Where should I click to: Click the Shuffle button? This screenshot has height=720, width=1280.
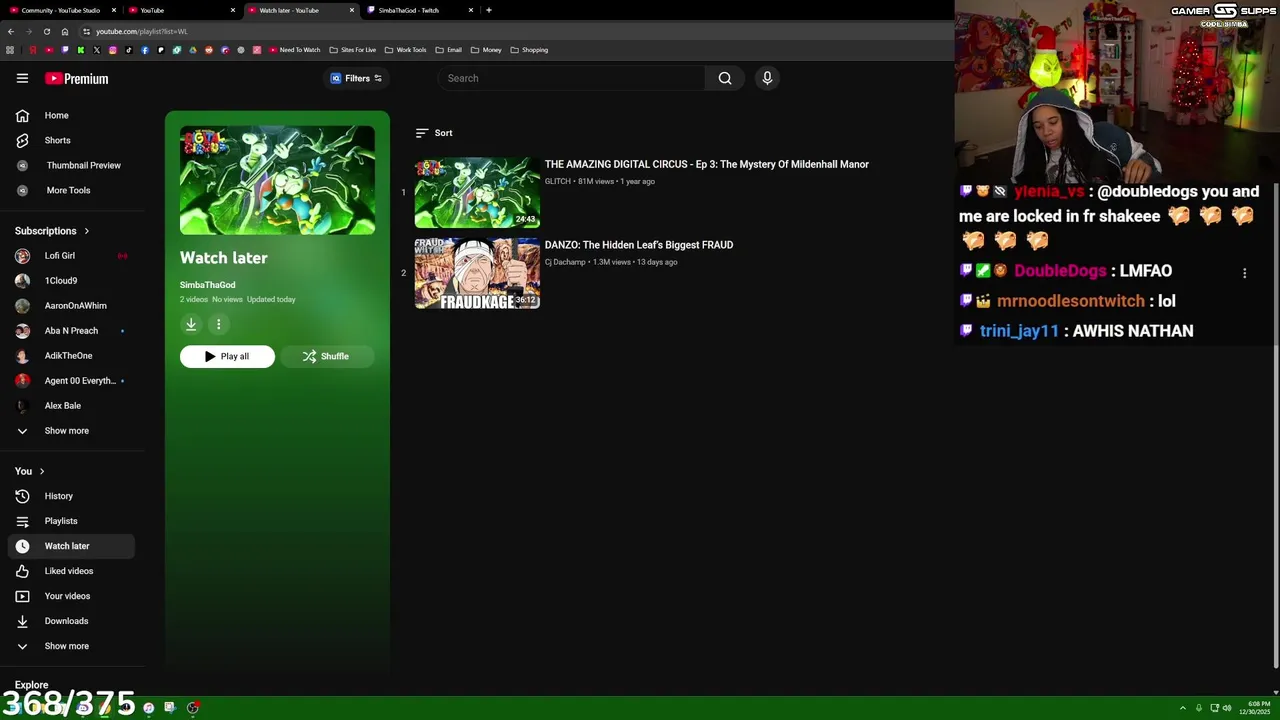[326, 356]
